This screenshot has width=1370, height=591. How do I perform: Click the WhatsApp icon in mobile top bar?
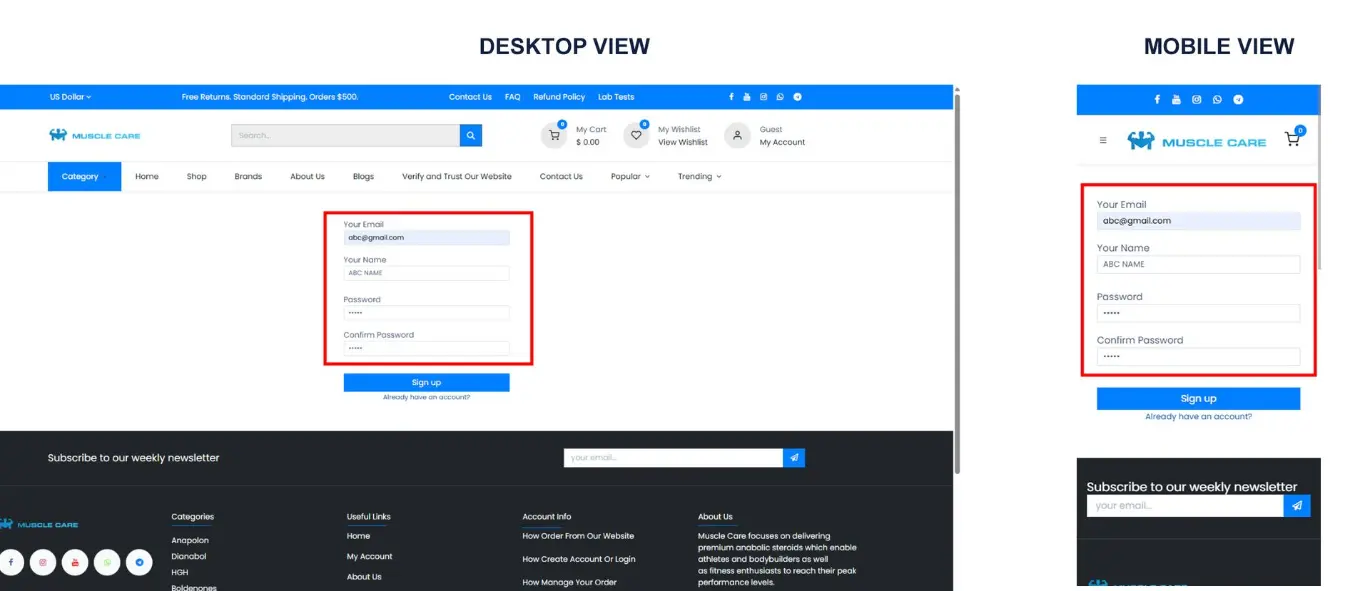point(1217,100)
